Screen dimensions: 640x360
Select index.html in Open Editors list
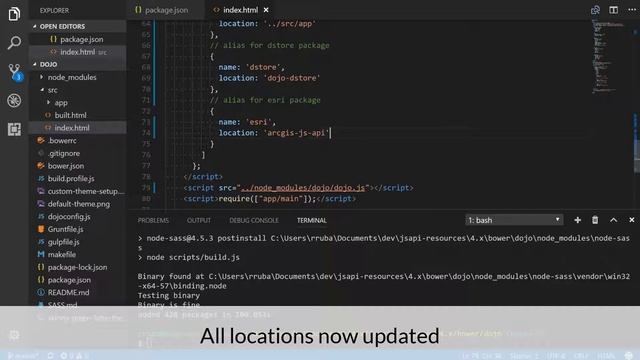pyautogui.click(x=78, y=52)
